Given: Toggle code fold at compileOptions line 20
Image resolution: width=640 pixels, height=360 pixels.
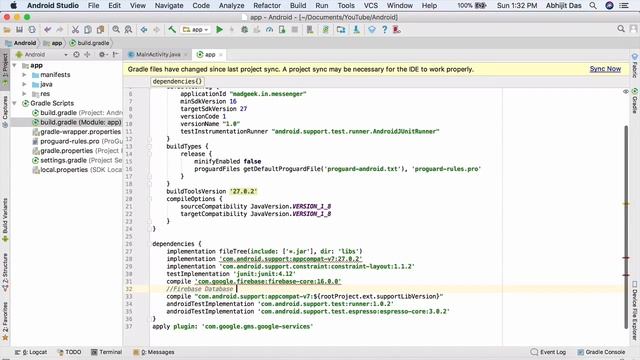Looking at the screenshot, I should (x=149, y=199).
